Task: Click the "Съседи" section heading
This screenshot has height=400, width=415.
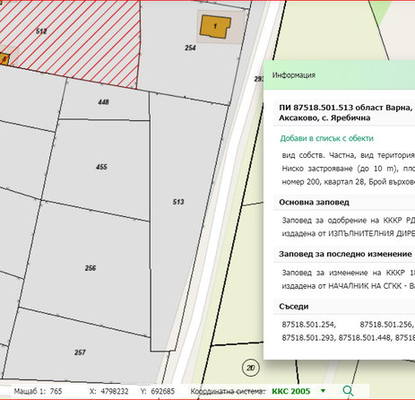Action: [294, 306]
